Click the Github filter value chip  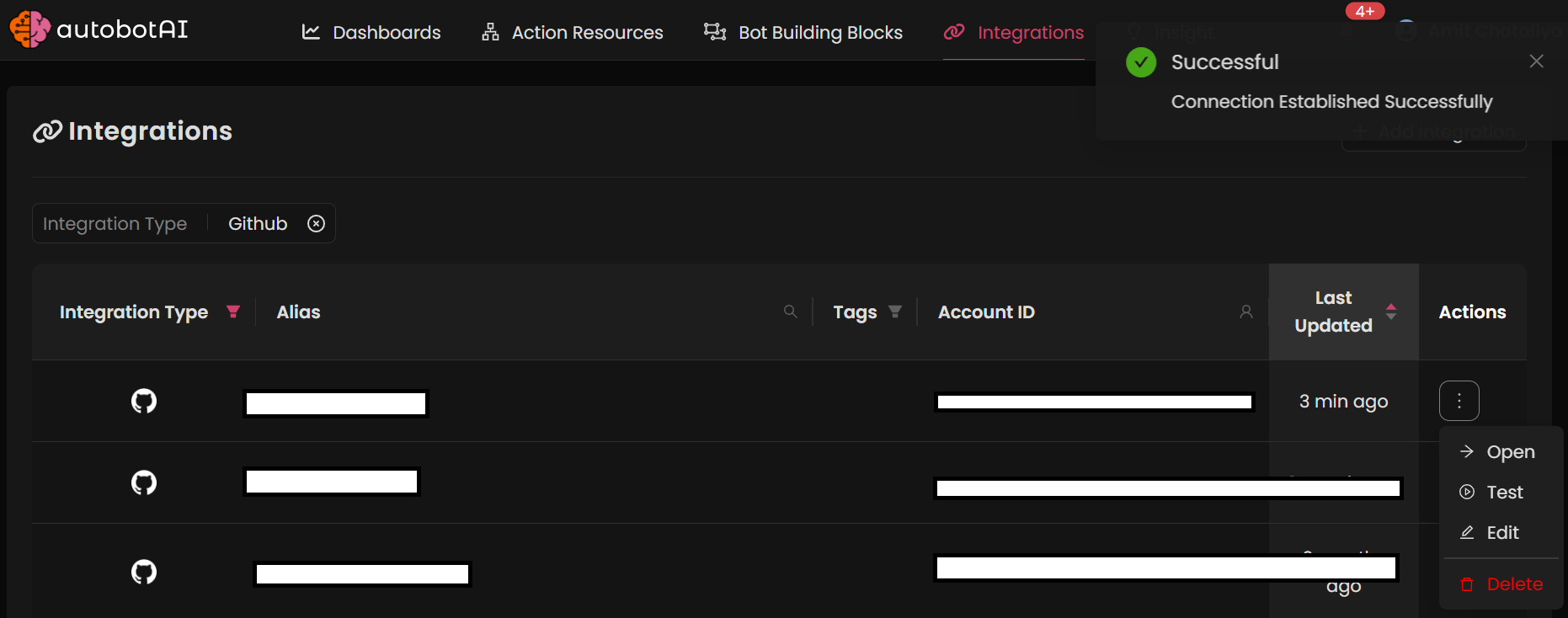click(x=258, y=223)
